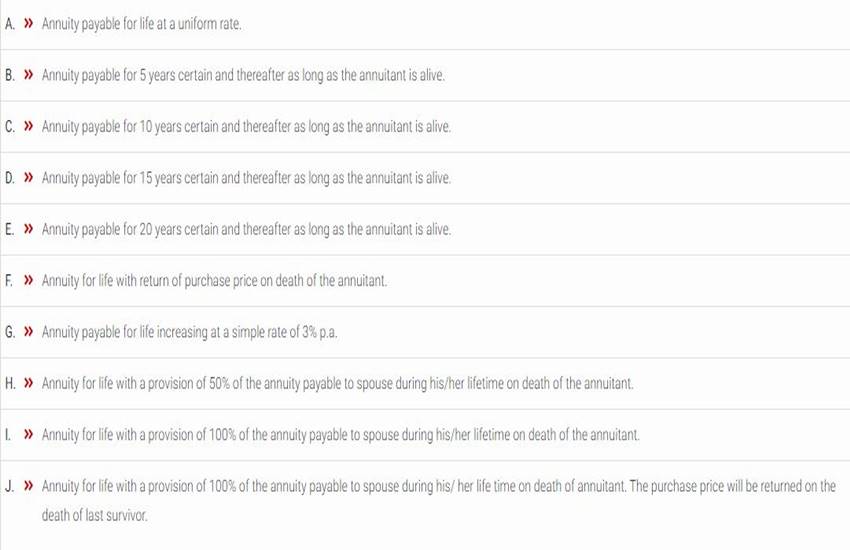Select the 15 years certain annuity text
850x550 pixels.
[246, 178]
